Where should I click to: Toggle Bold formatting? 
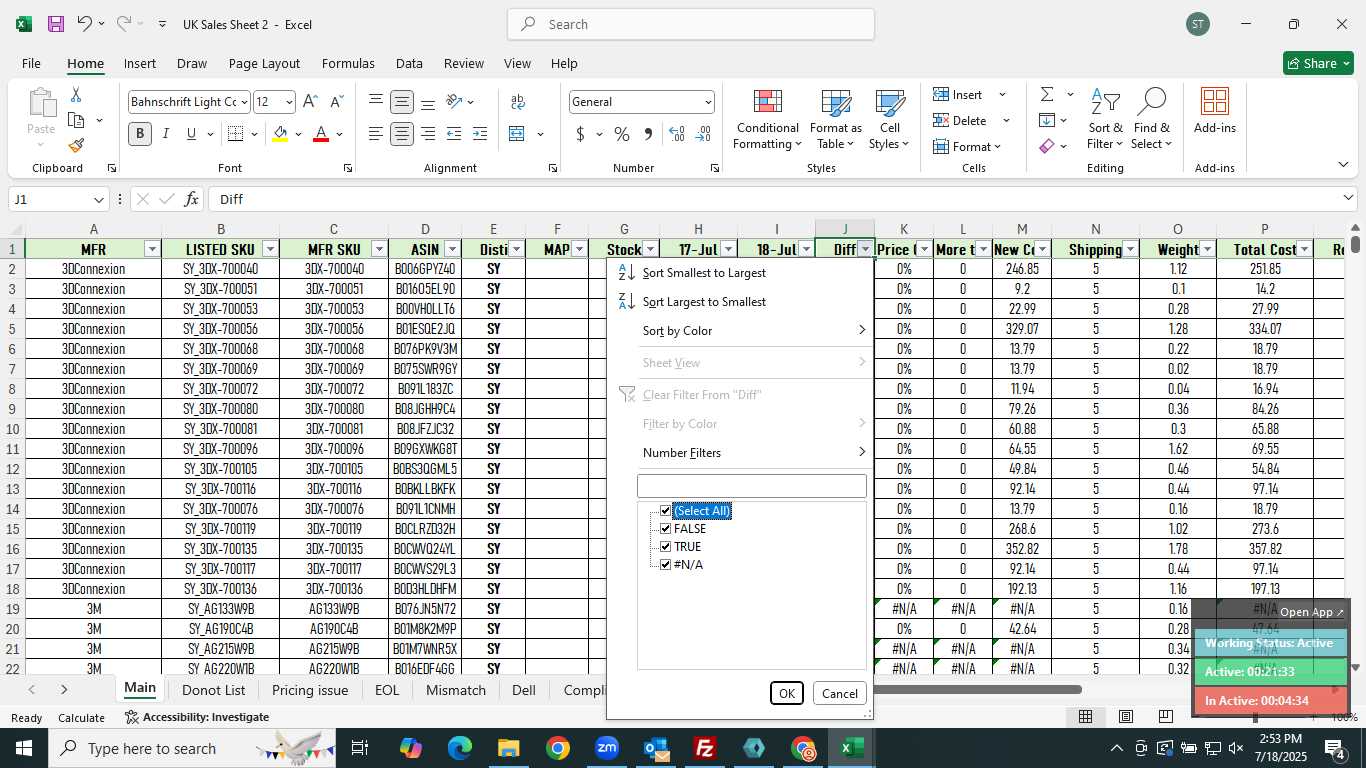pos(140,134)
